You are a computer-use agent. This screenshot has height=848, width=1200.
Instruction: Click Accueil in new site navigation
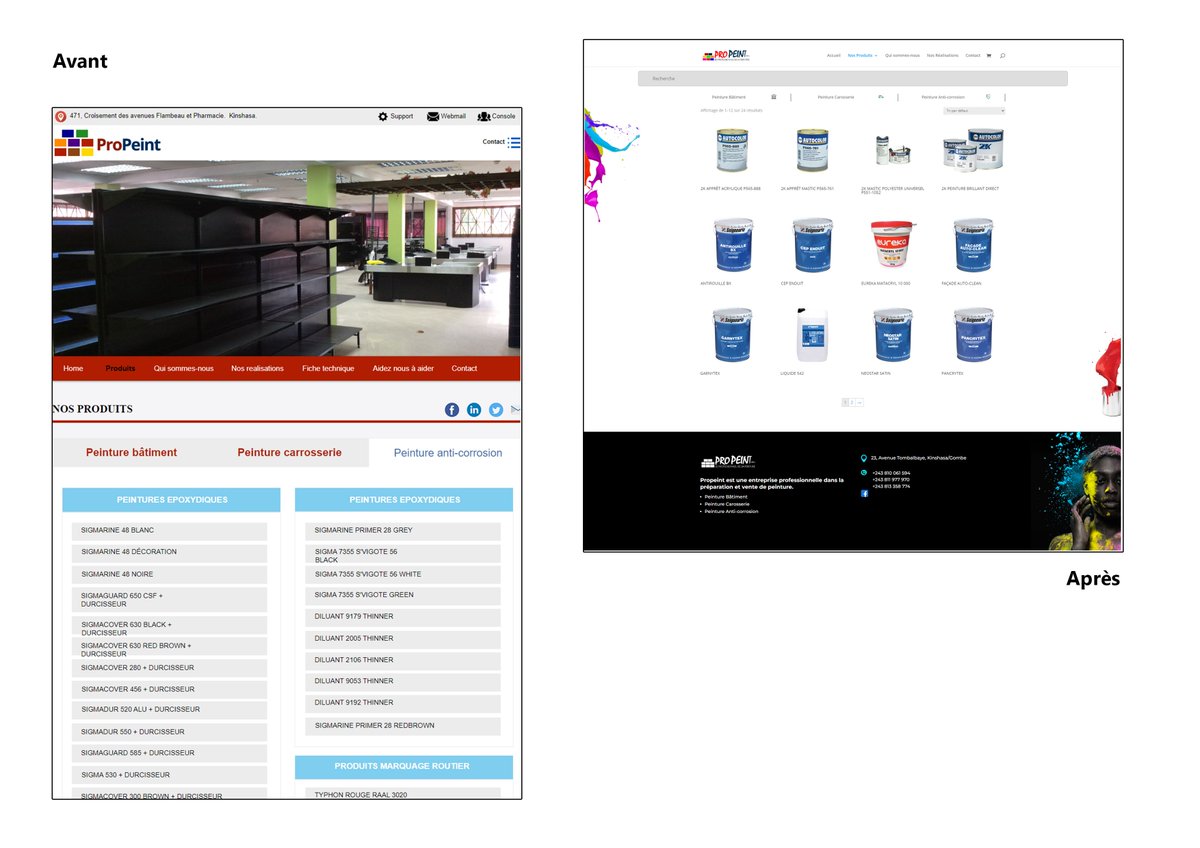833,55
